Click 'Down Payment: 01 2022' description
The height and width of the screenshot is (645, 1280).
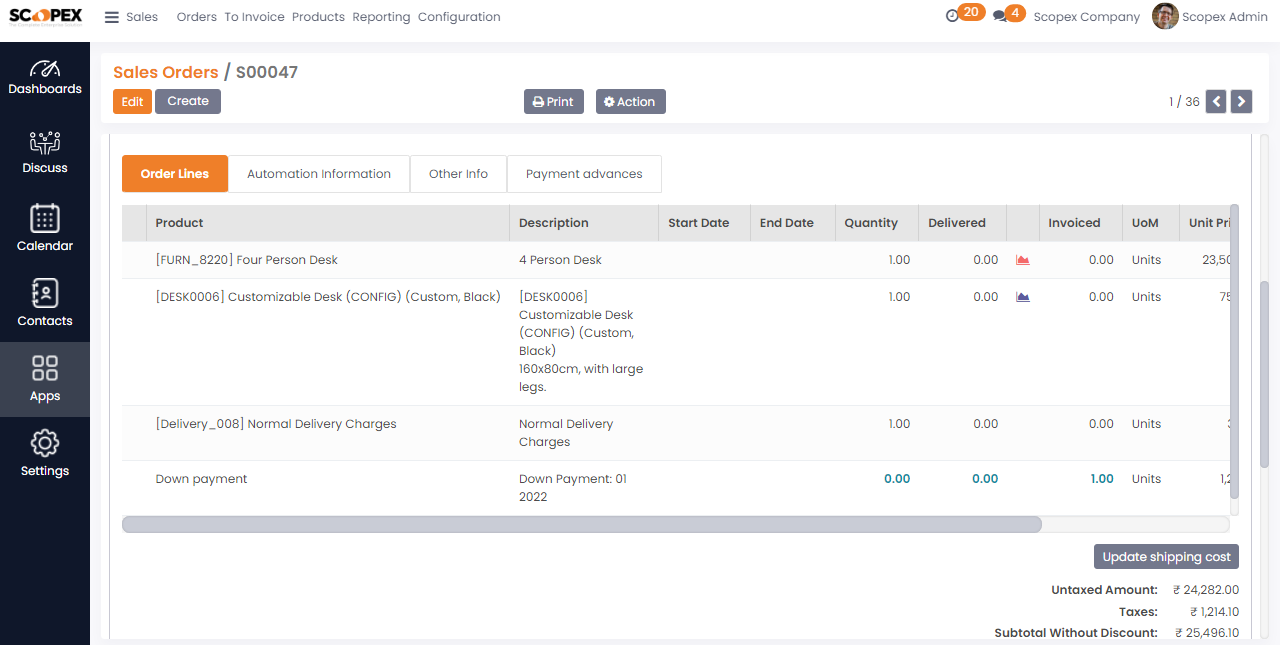[573, 488]
